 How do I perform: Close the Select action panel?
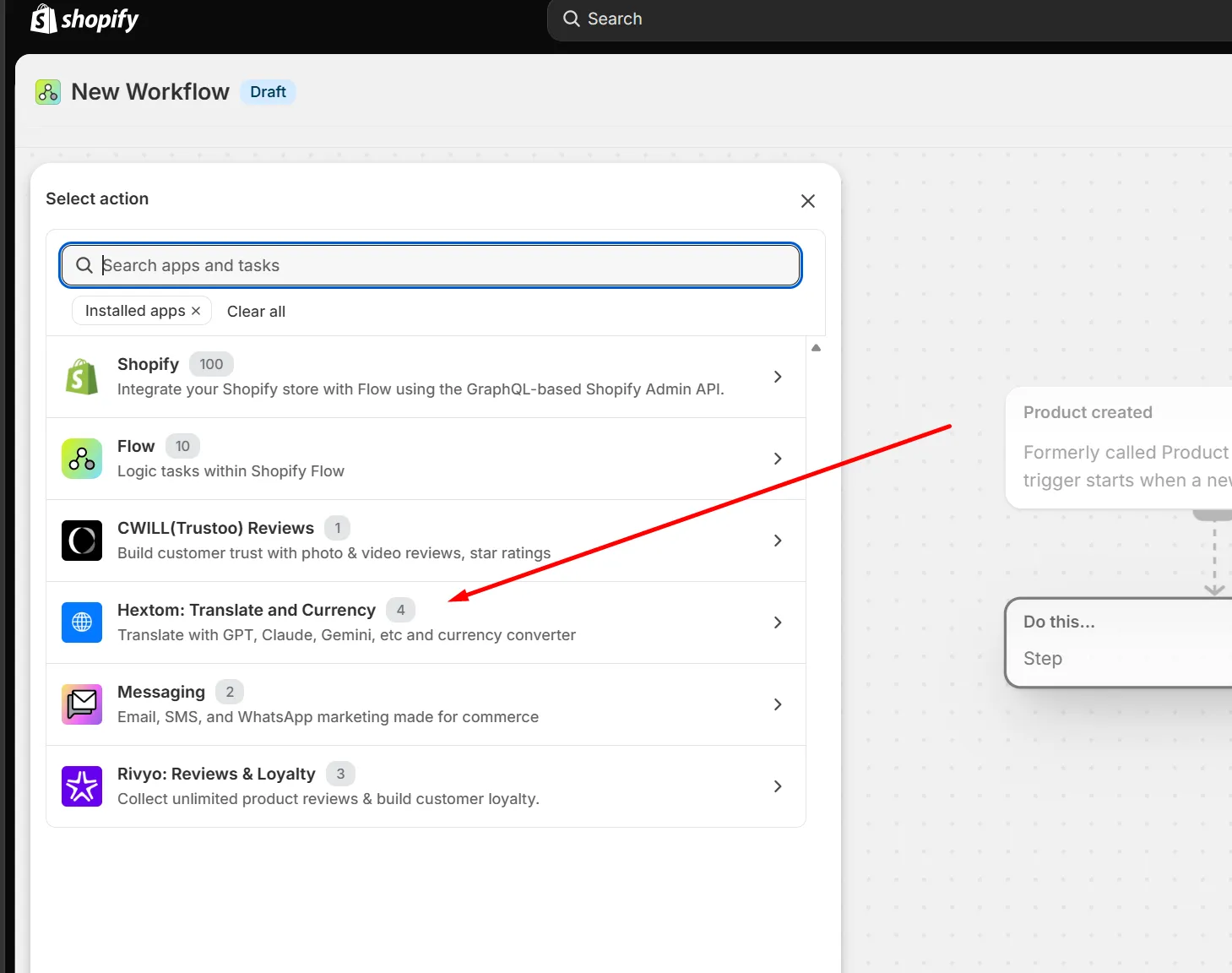click(808, 201)
